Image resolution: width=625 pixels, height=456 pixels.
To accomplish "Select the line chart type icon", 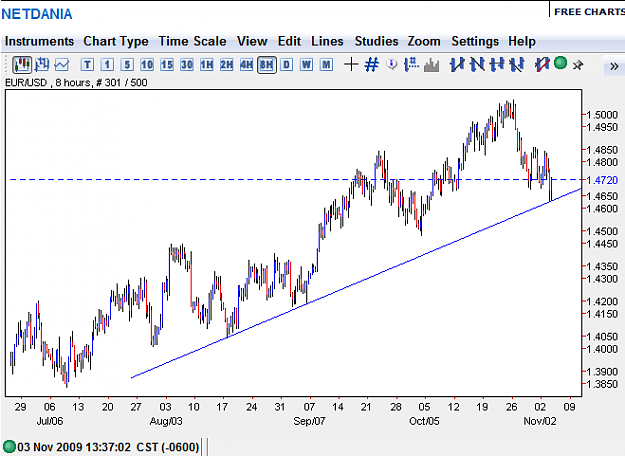I will 62,65.
